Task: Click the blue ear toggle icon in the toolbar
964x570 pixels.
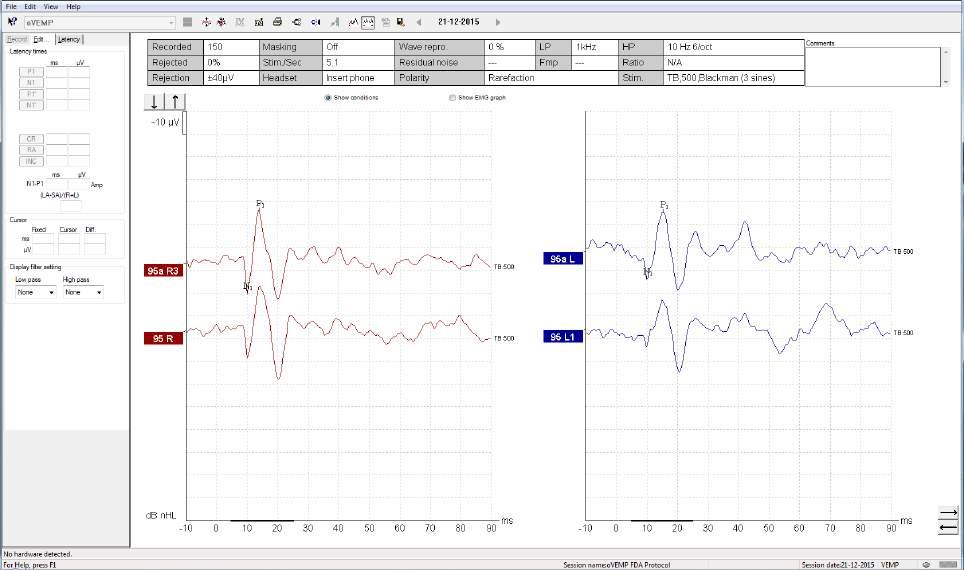Action: pyautogui.click(x=315, y=22)
